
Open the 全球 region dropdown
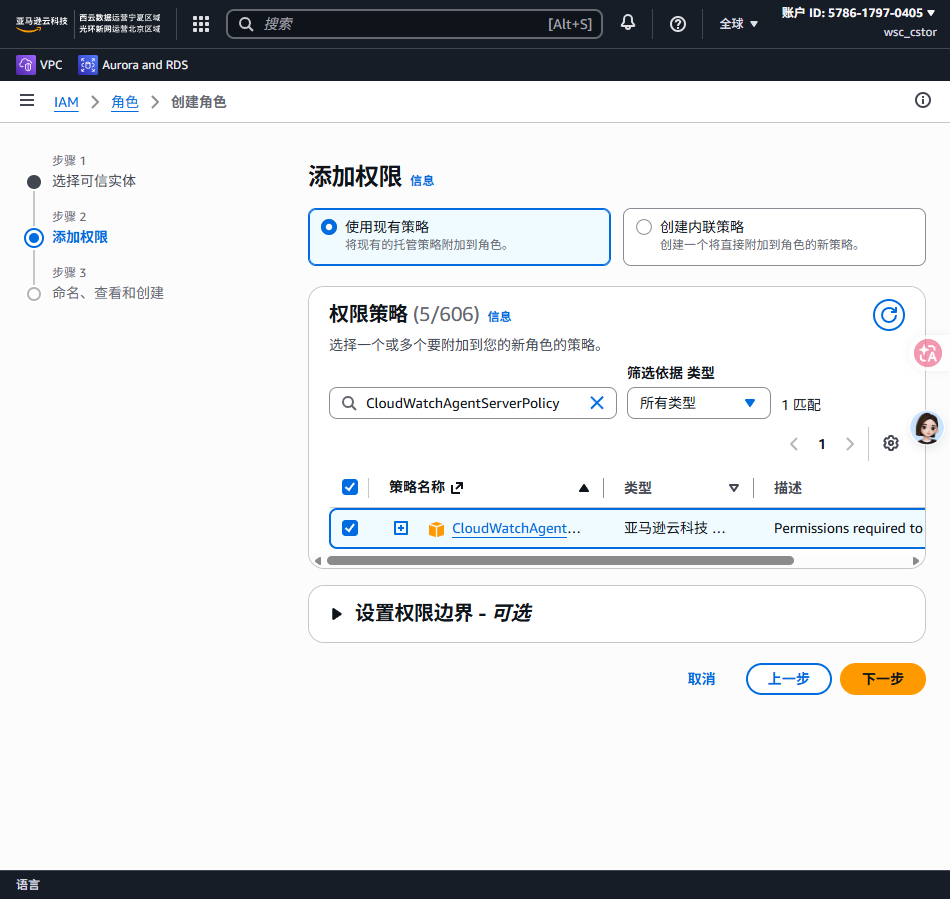pos(738,24)
